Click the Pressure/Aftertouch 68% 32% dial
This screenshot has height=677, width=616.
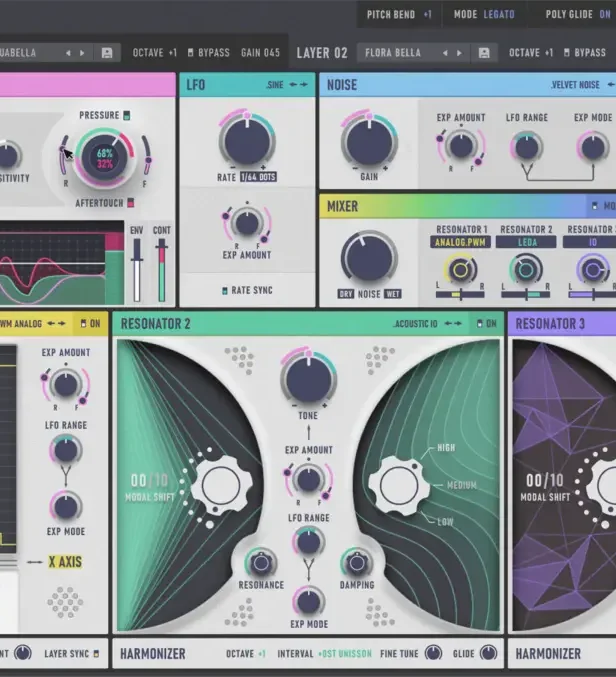(x=104, y=158)
